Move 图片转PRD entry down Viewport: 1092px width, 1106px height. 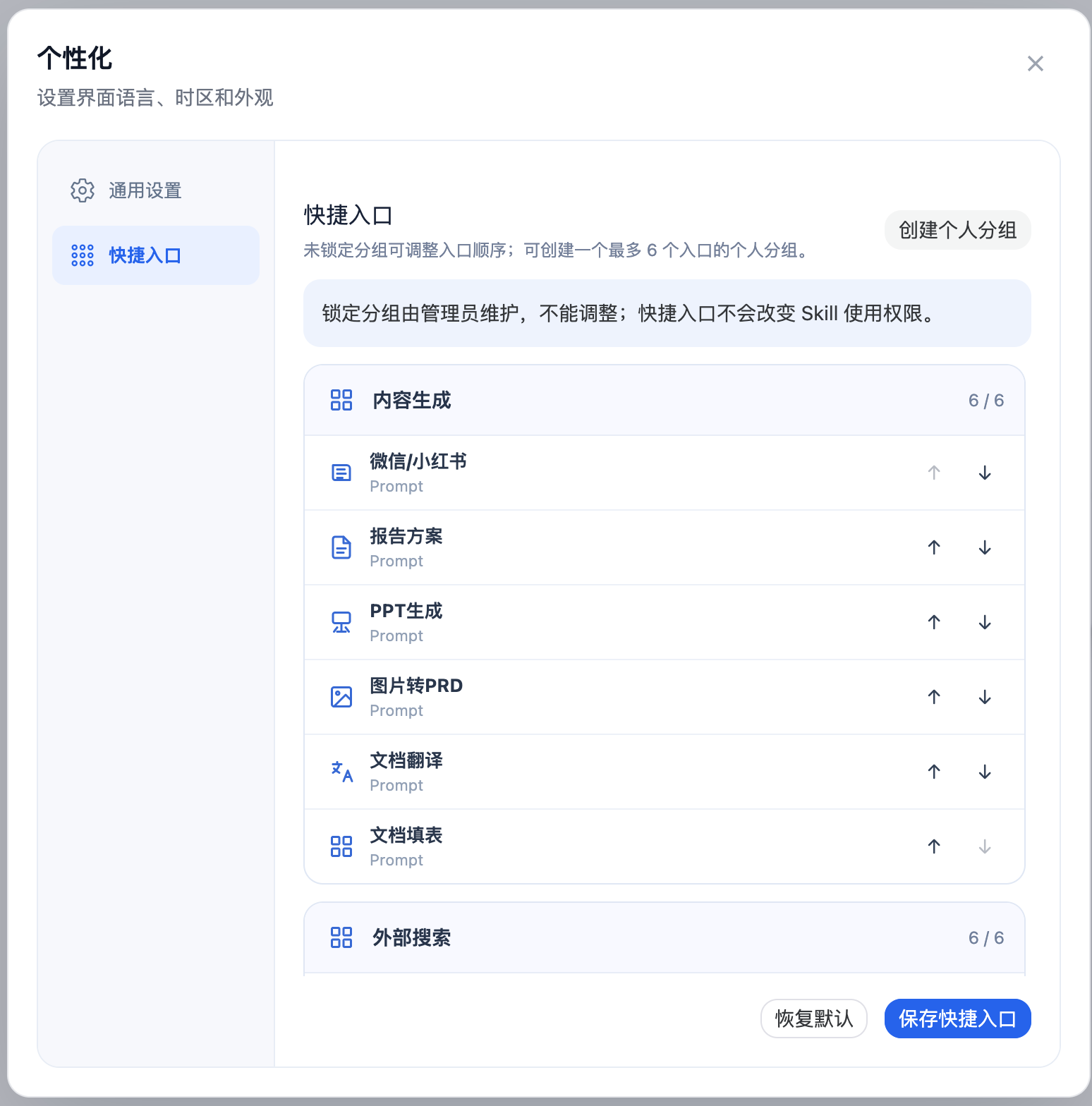(x=985, y=697)
